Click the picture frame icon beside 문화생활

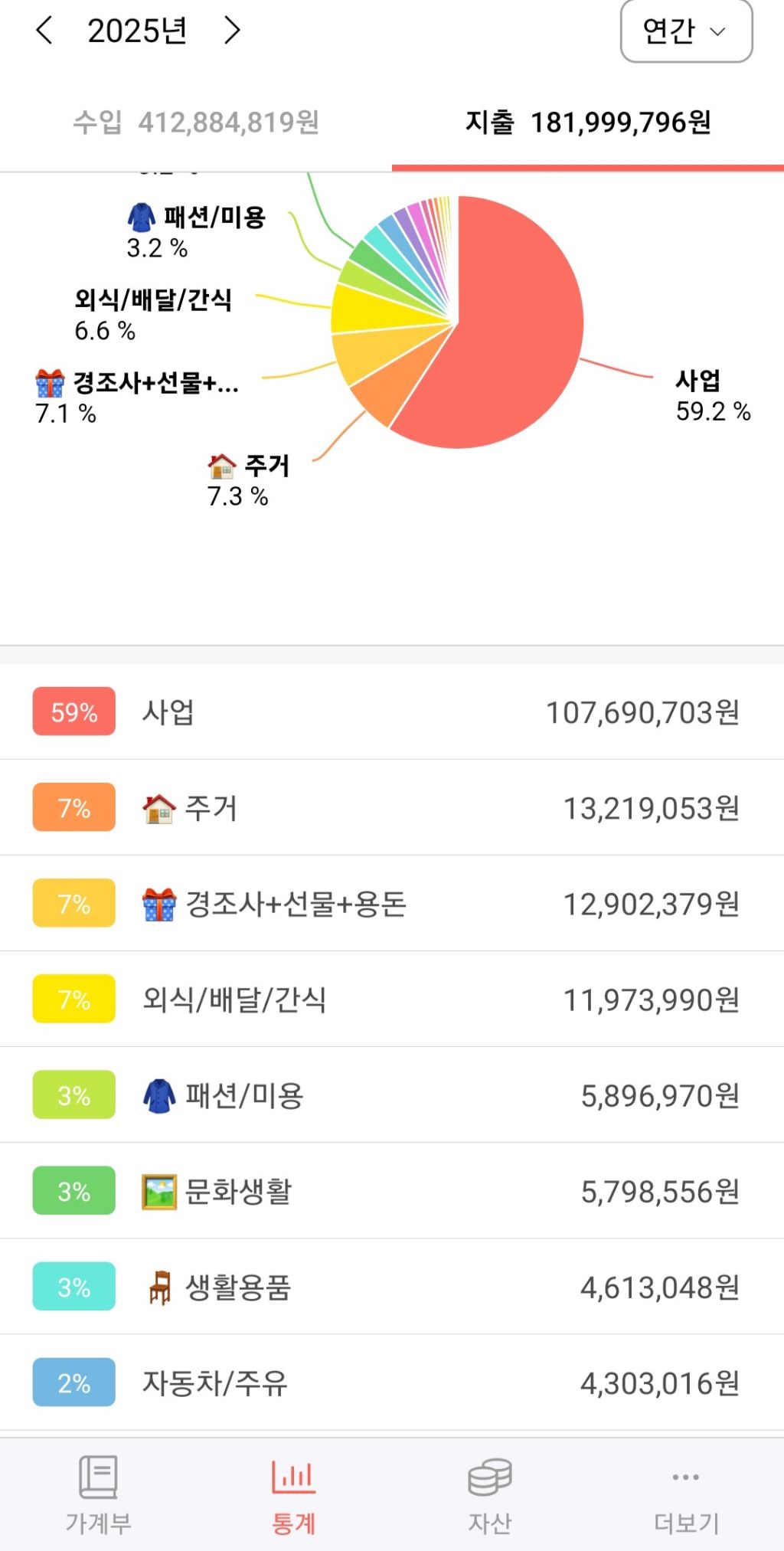pyautogui.click(x=159, y=1192)
